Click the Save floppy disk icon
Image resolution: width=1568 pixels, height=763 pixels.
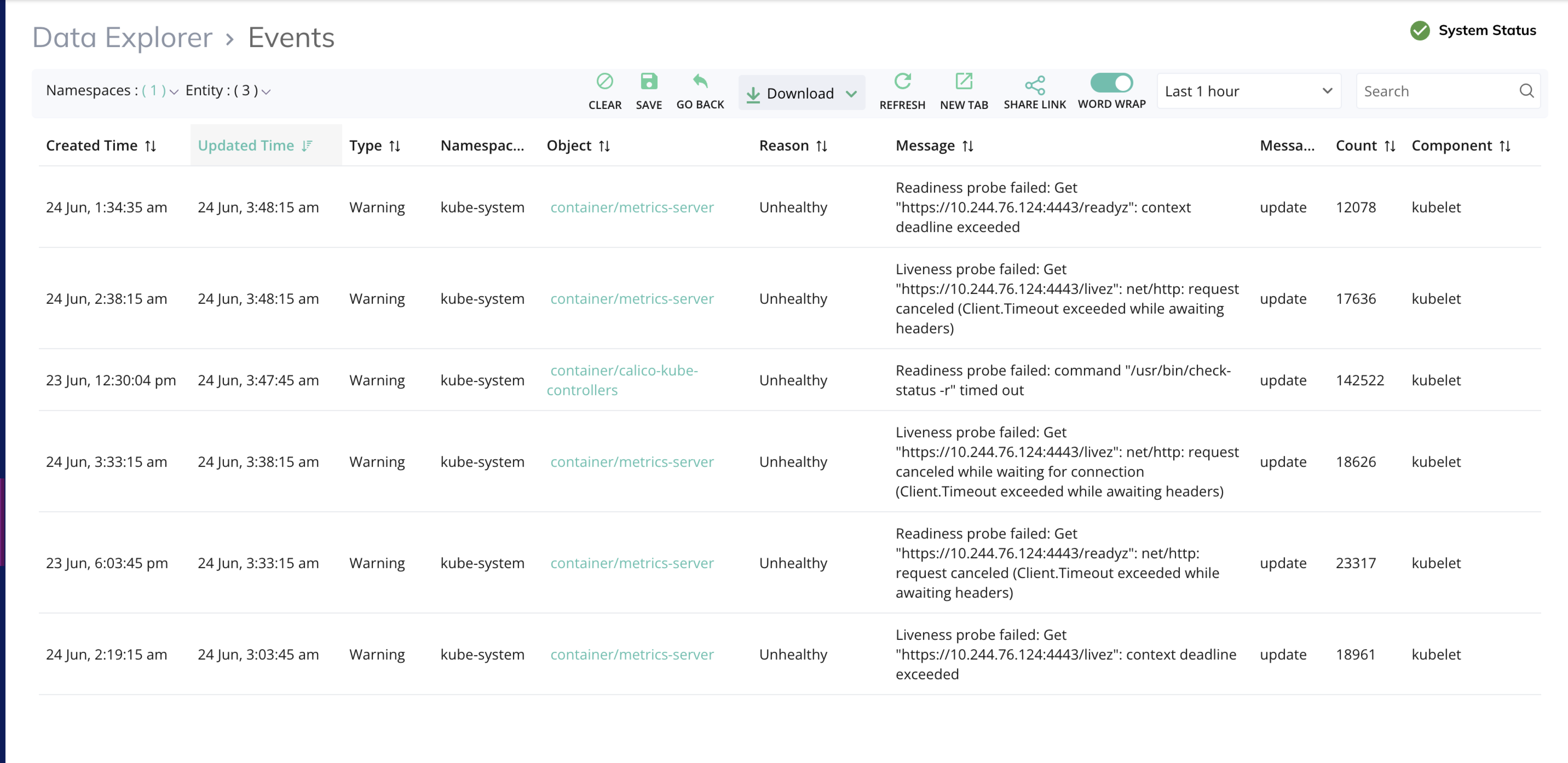point(649,82)
